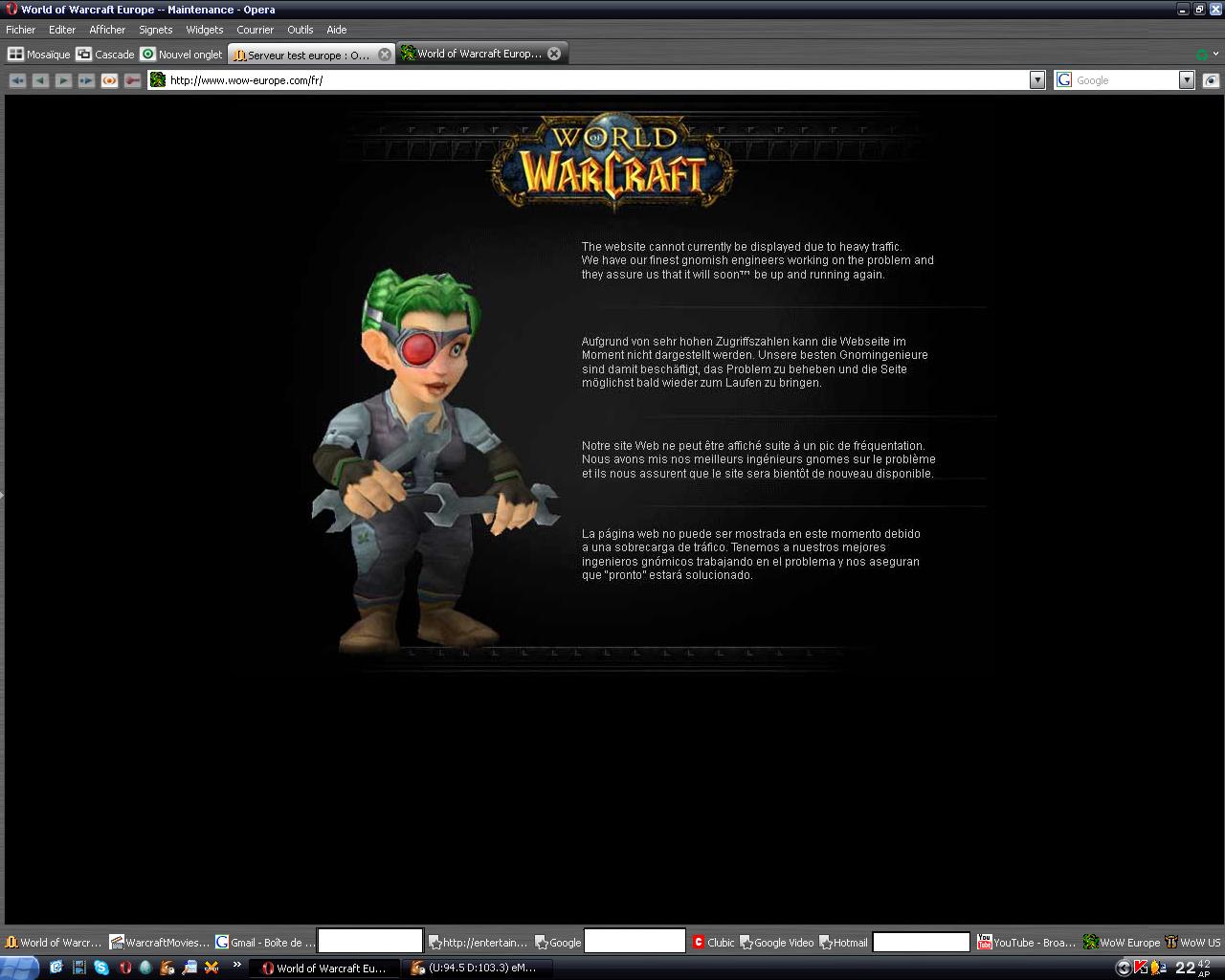Click the rewind navigation icon
Screen dimensions: 1225x980
[17, 80]
